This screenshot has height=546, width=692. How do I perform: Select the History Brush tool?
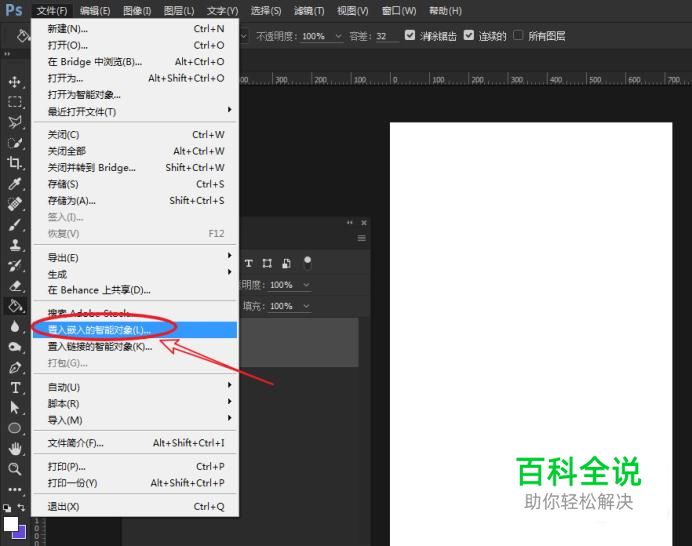15,265
